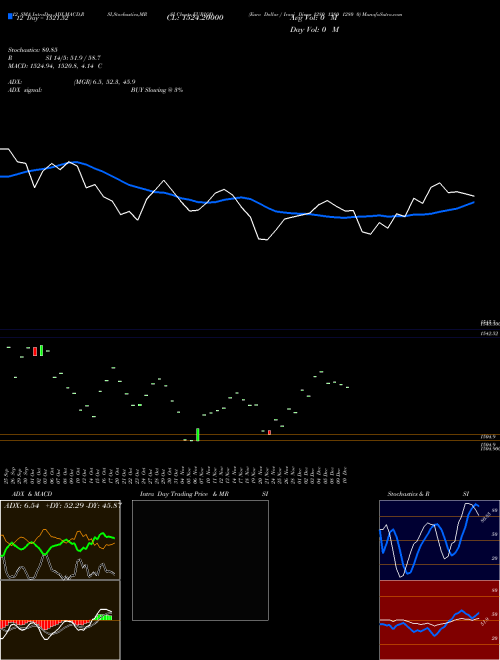Click the 'CL: 1524.20000' close price text
Screen dimensions: 500x660
(x=195, y=18)
